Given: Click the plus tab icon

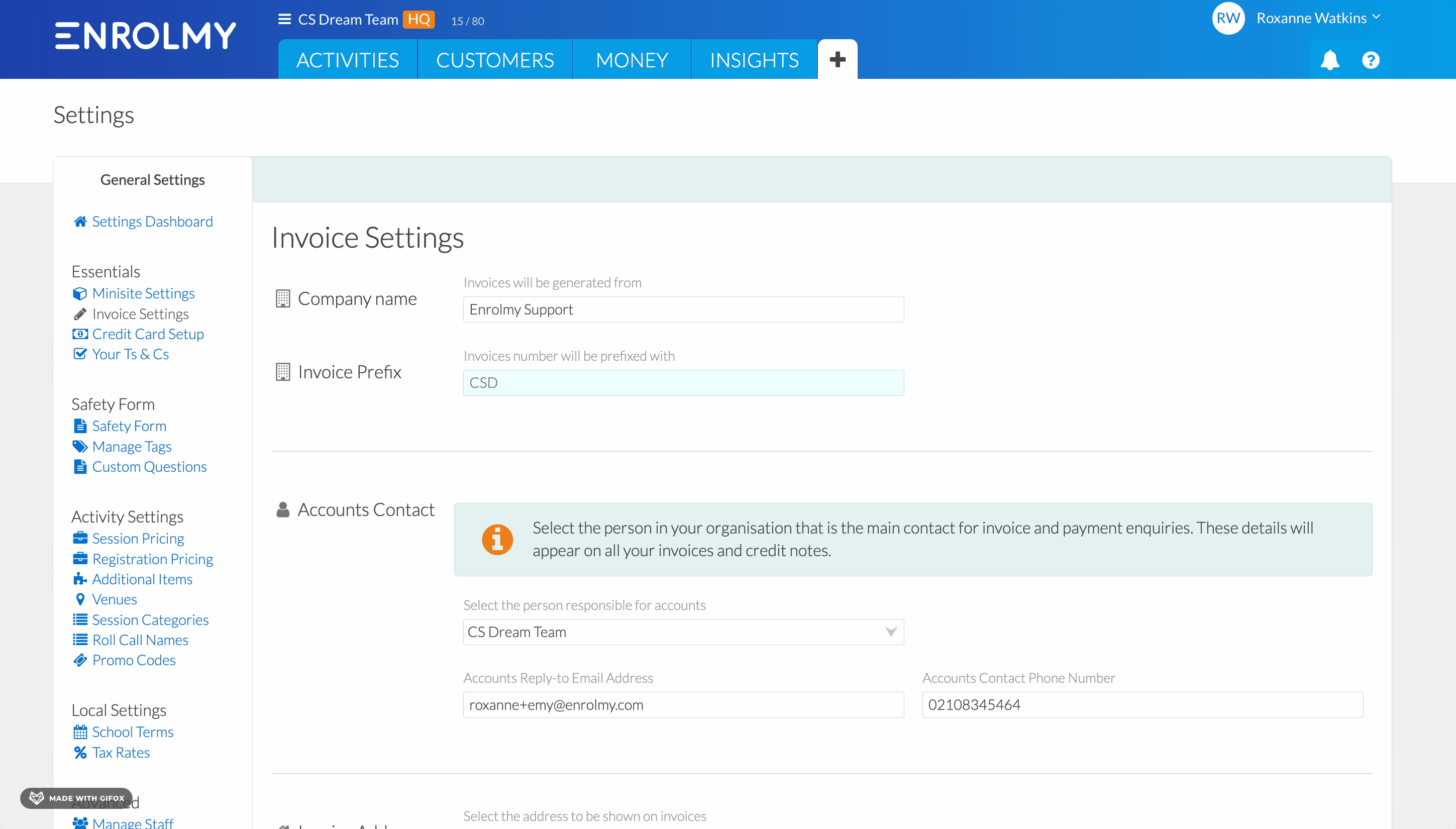Looking at the screenshot, I should [x=838, y=59].
